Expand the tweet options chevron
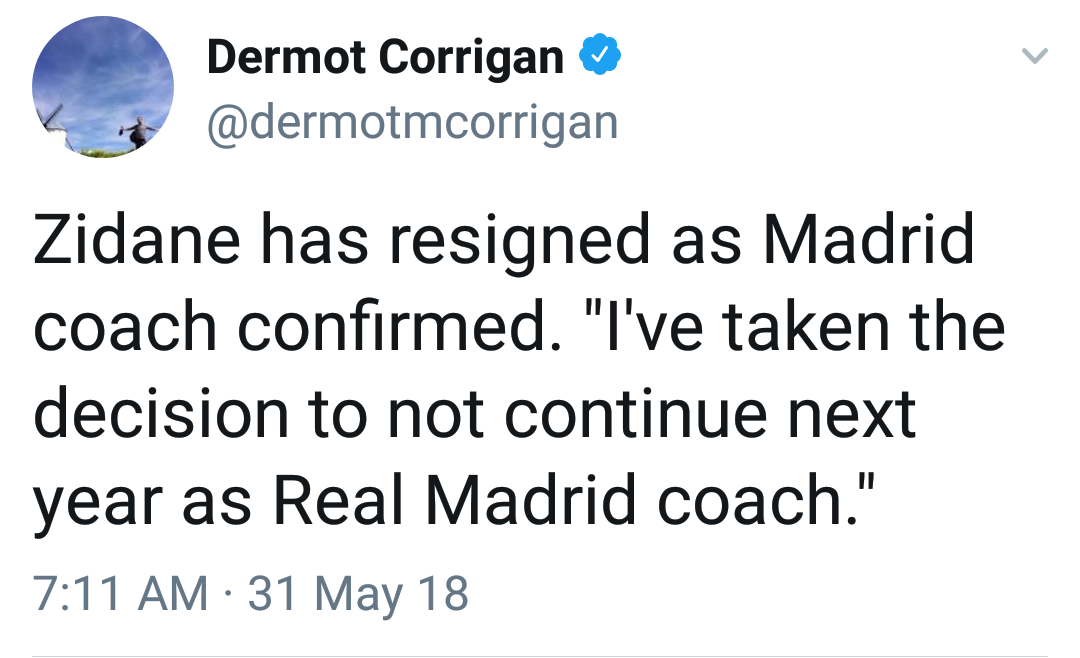 (x=1034, y=58)
